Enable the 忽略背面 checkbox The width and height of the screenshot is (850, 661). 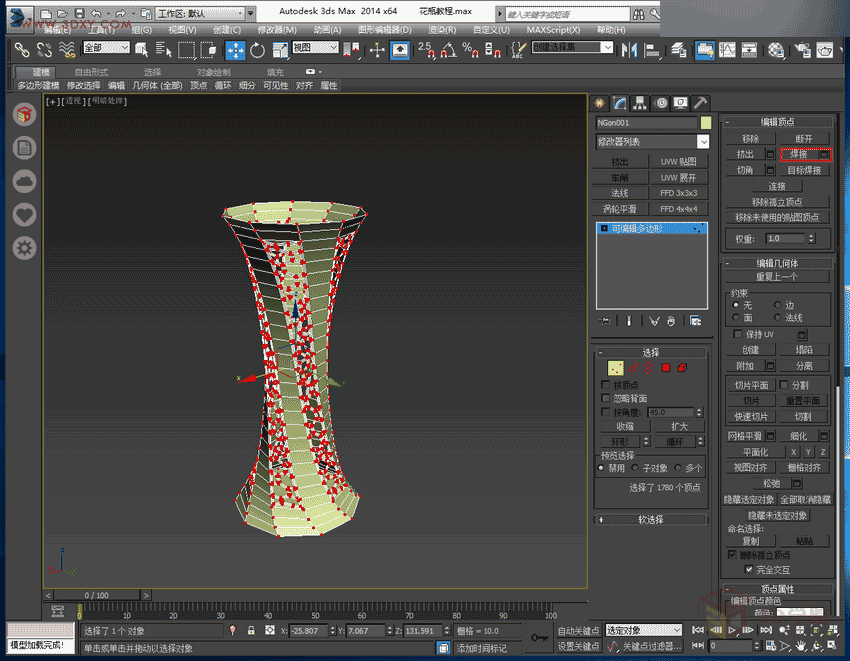pos(605,398)
